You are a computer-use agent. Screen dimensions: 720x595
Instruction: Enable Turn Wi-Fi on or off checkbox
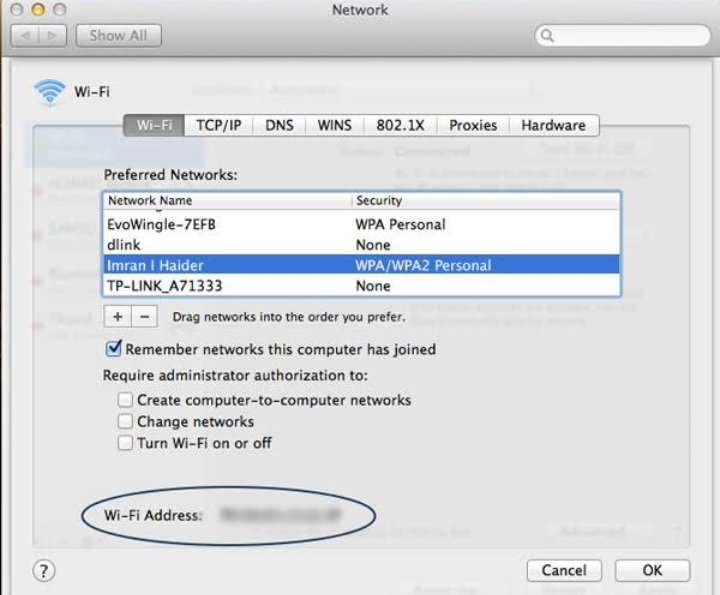[125, 443]
